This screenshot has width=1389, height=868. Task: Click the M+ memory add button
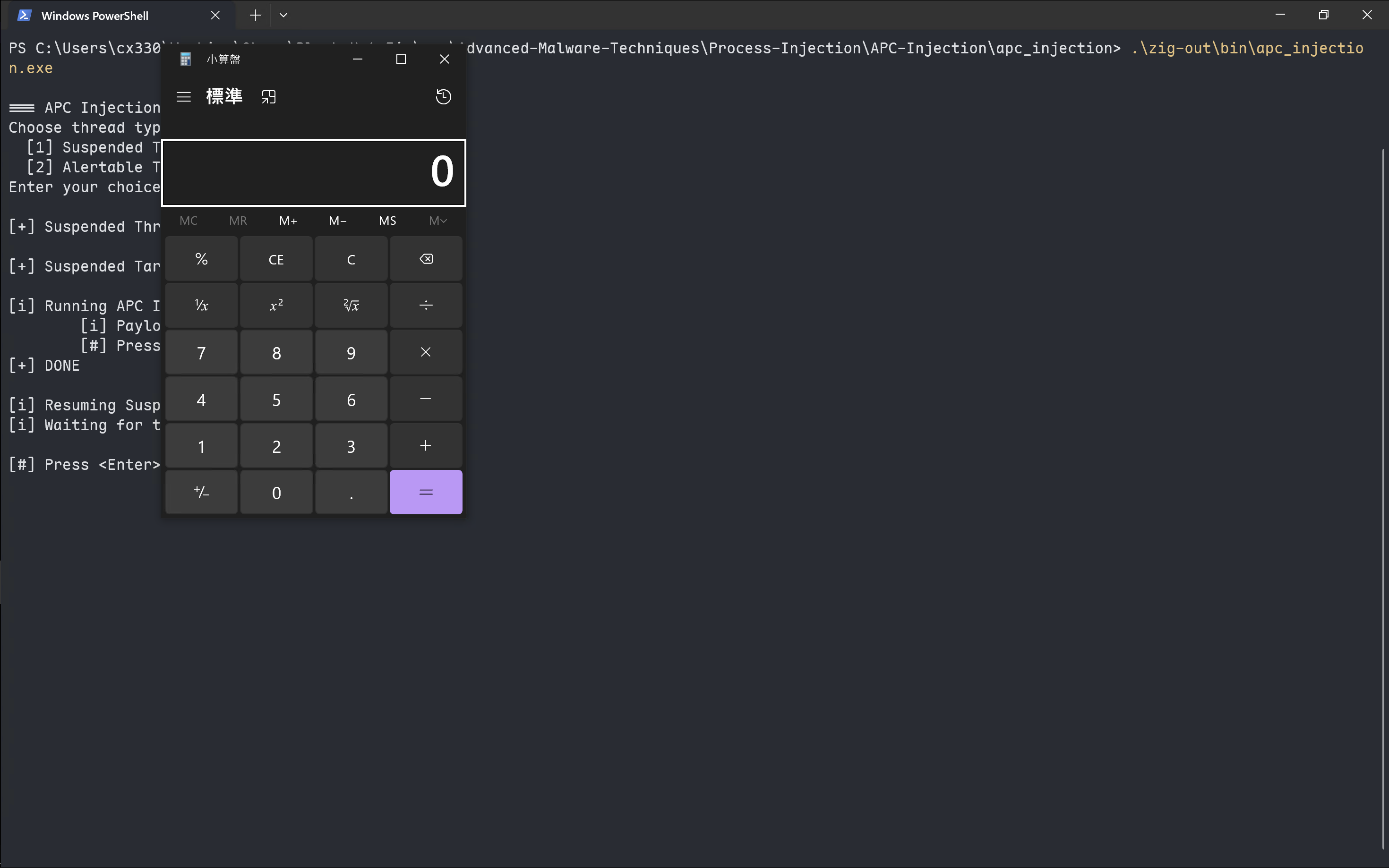pyautogui.click(x=288, y=221)
